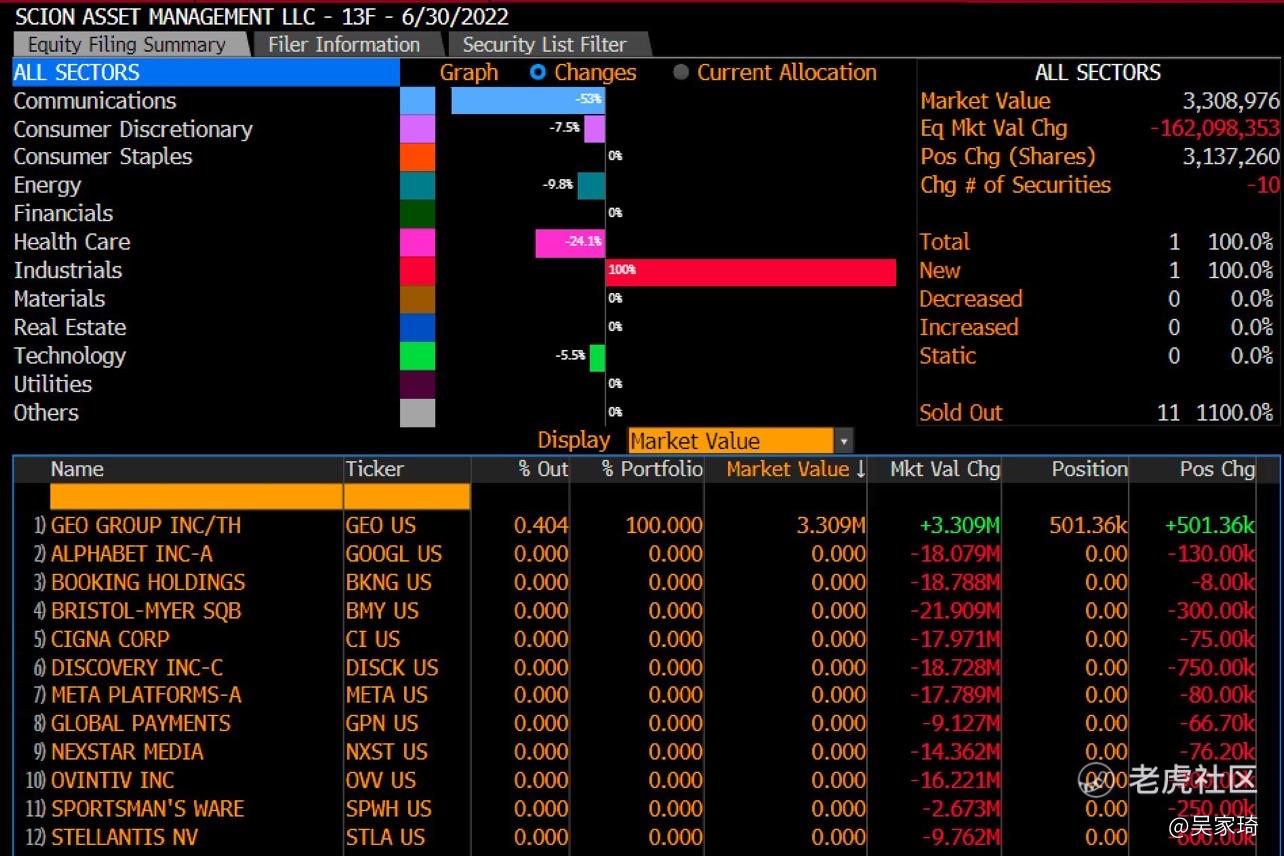Sort by the Pos Chg column header
The image size is (1284, 856).
[x=1217, y=469]
